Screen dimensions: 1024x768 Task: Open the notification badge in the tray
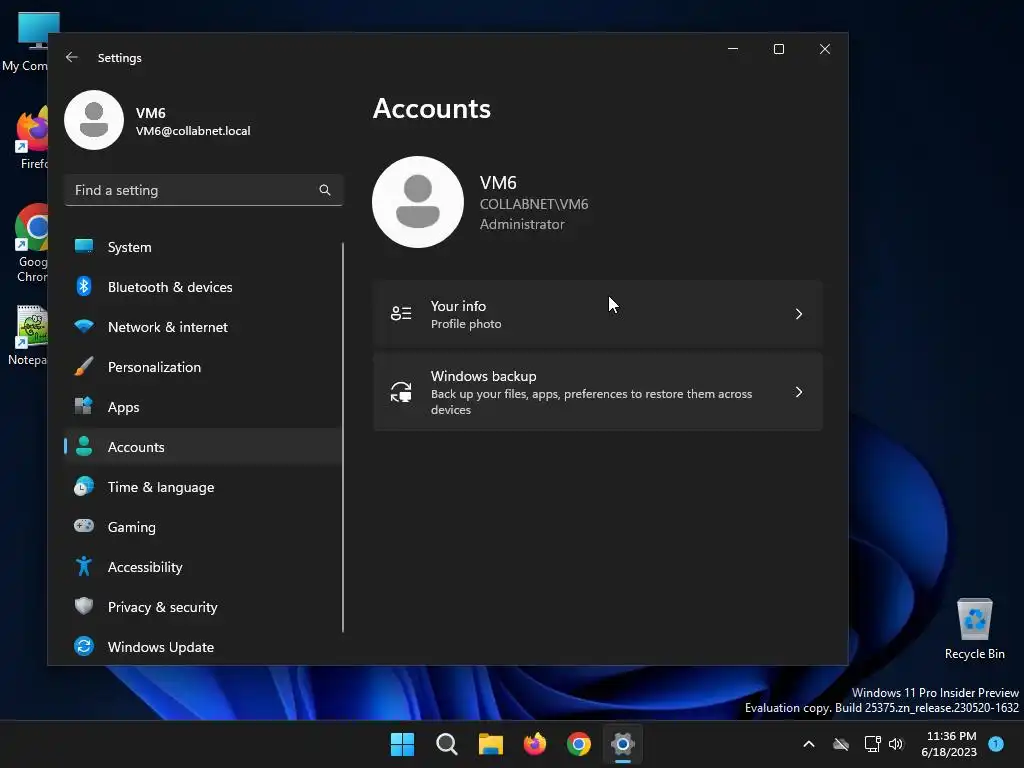996,744
